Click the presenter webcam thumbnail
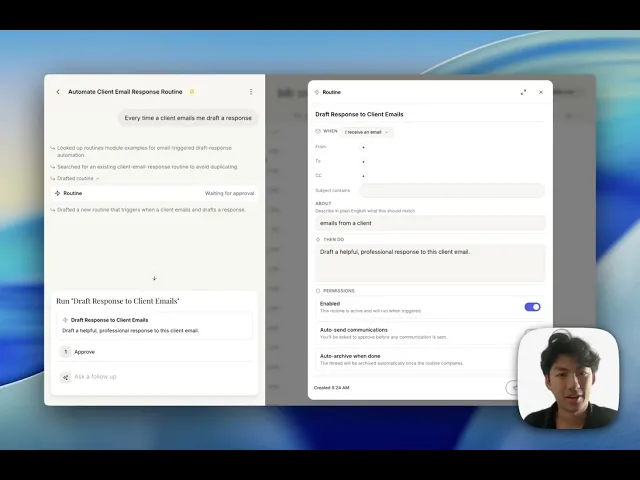The height and width of the screenshot is (480, 640). point(568,378)
